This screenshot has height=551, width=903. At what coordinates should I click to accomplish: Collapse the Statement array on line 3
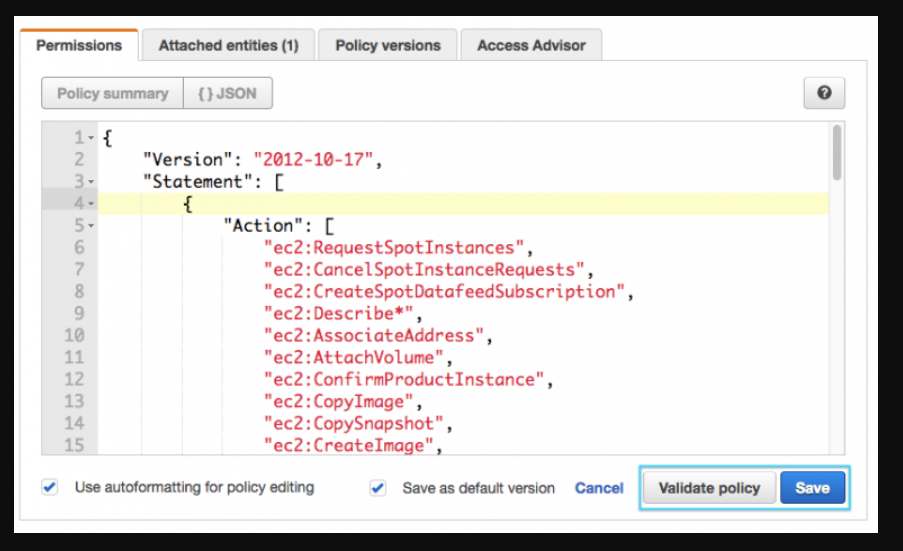click(x=91, y=182)
